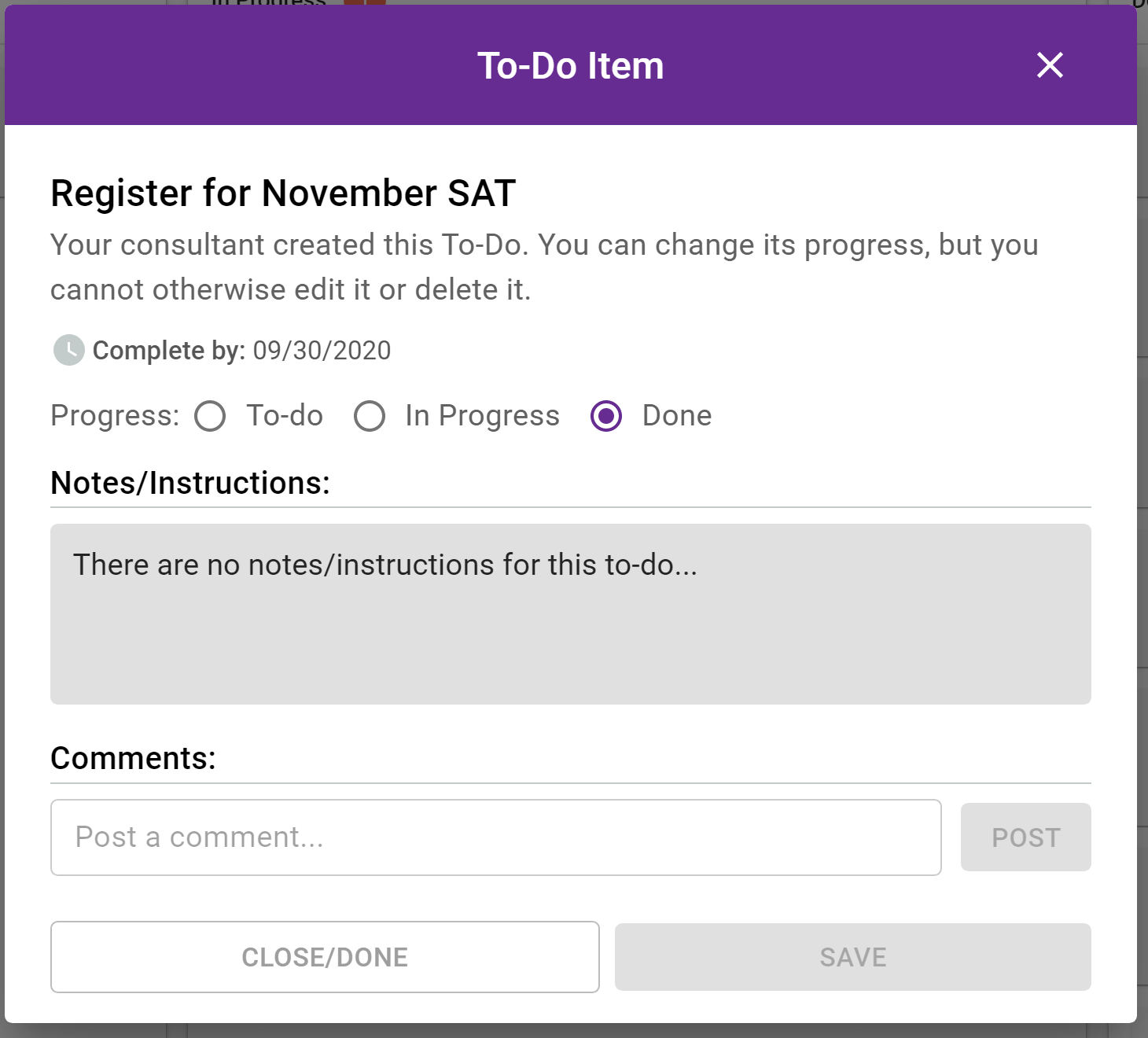Focus the Post a comment field

(496, 837)
